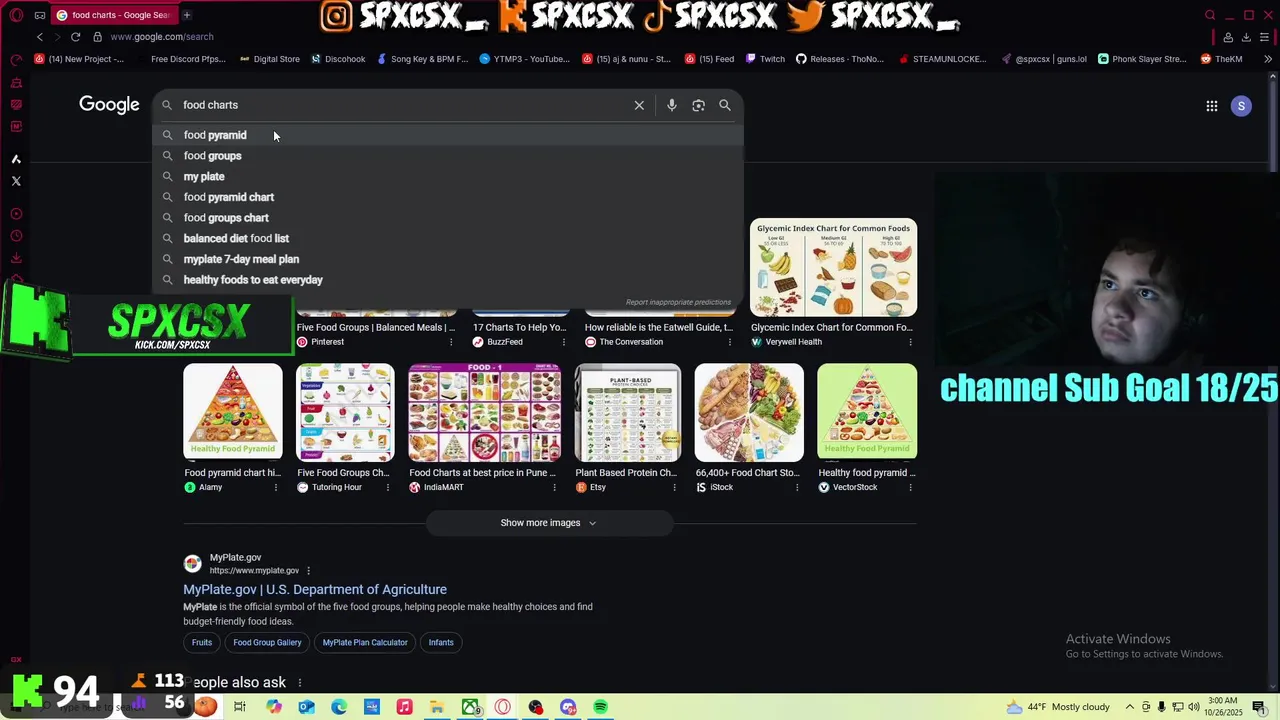Open options for the iStock result
This screenshot has height=720, width=1280.
pos(797,487)
